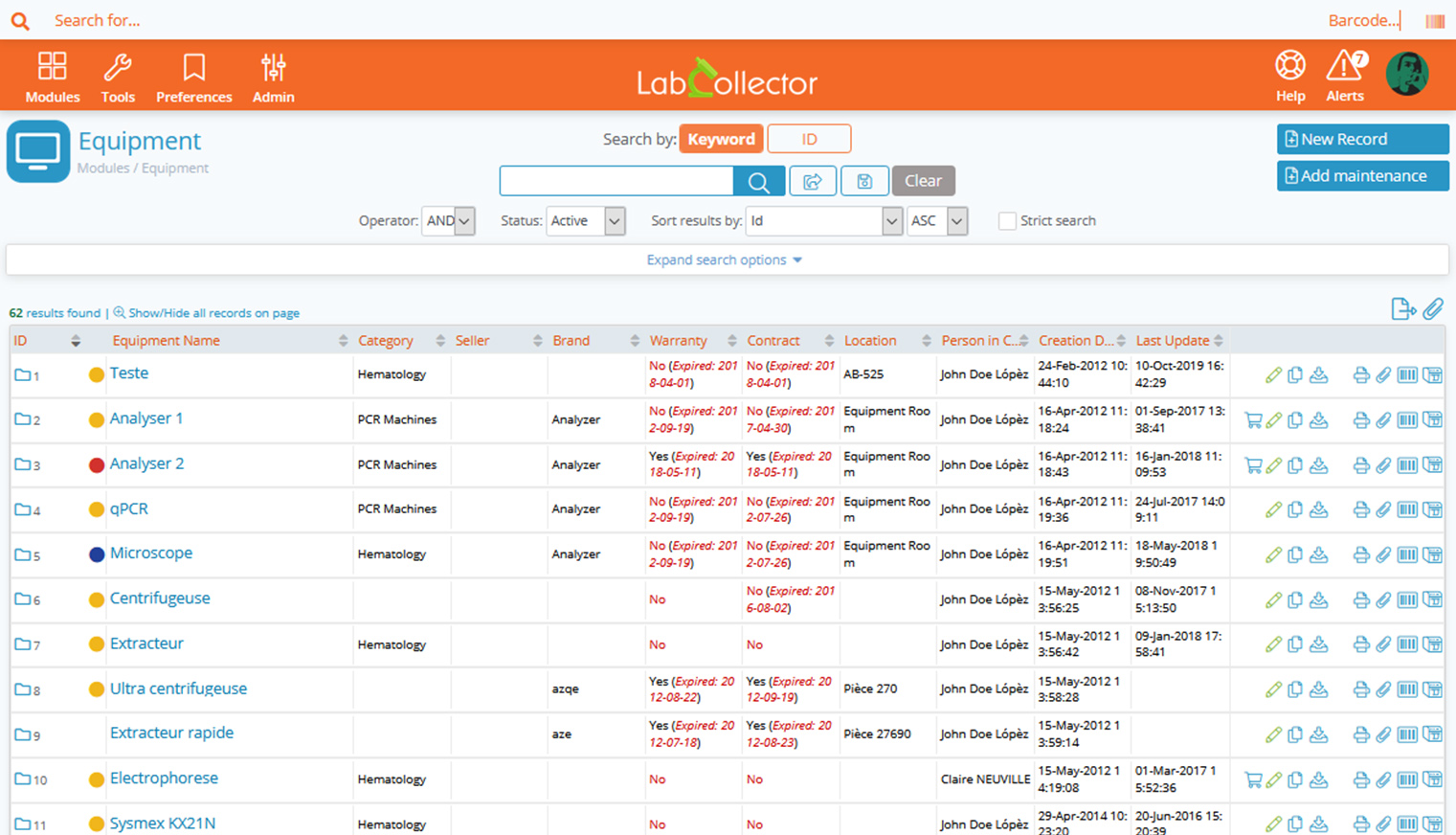Open the Help menu
The width and height of the screenshot is (1456, 835).
point(1290,76)
